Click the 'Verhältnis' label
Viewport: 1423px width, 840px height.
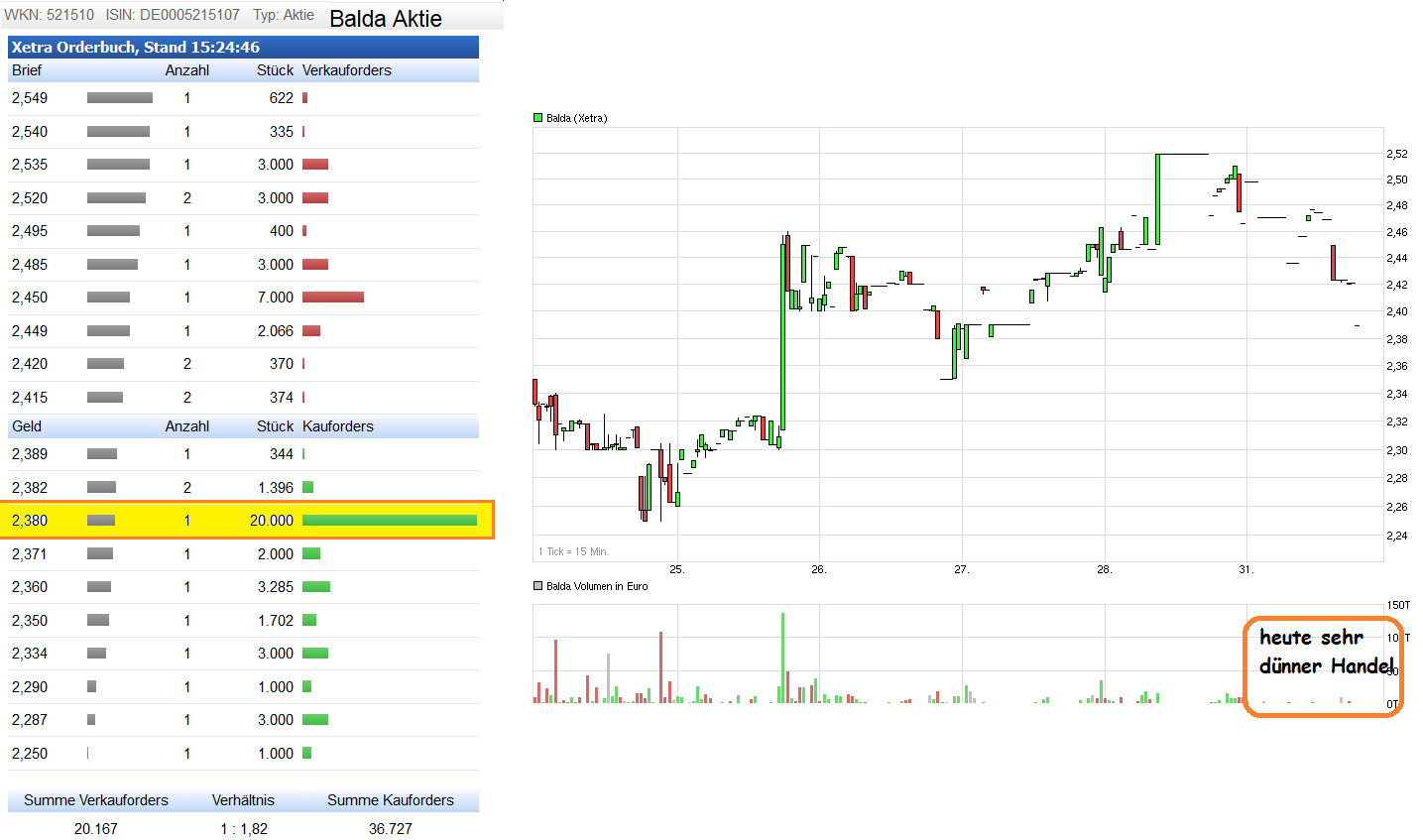243,800
